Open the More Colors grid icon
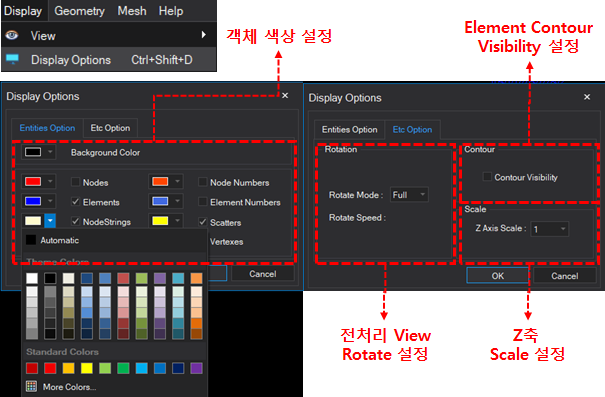 pos(32,386)
